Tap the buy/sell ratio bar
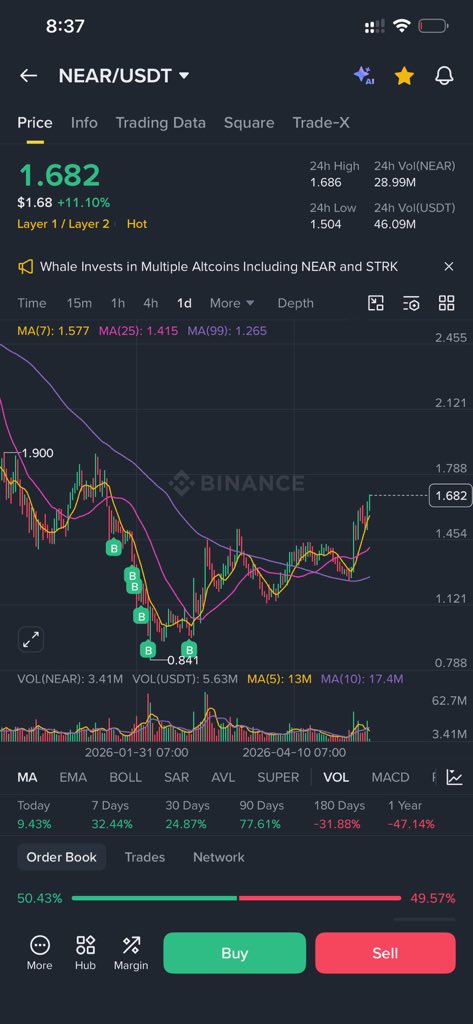The height and width of the screenshot is (1024, 473). click(x=236, y=899)
